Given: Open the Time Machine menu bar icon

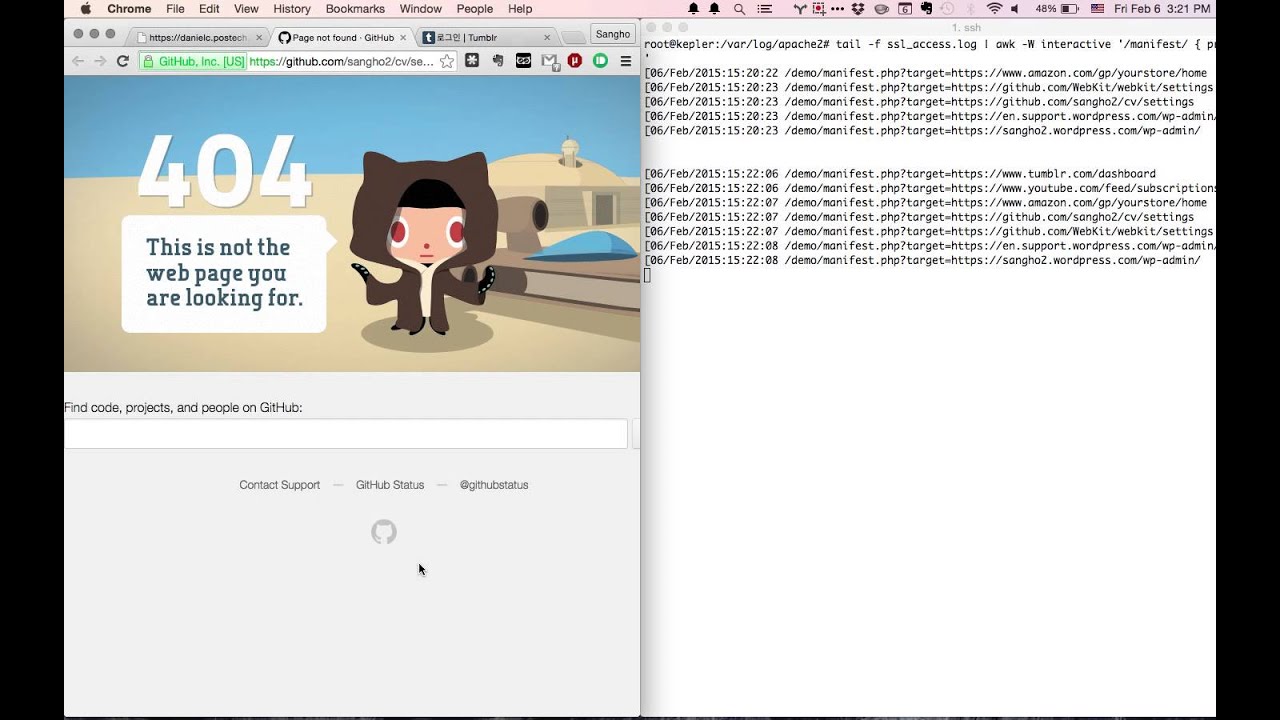Looking at the screenshot, I should click(x=947, y=9).
